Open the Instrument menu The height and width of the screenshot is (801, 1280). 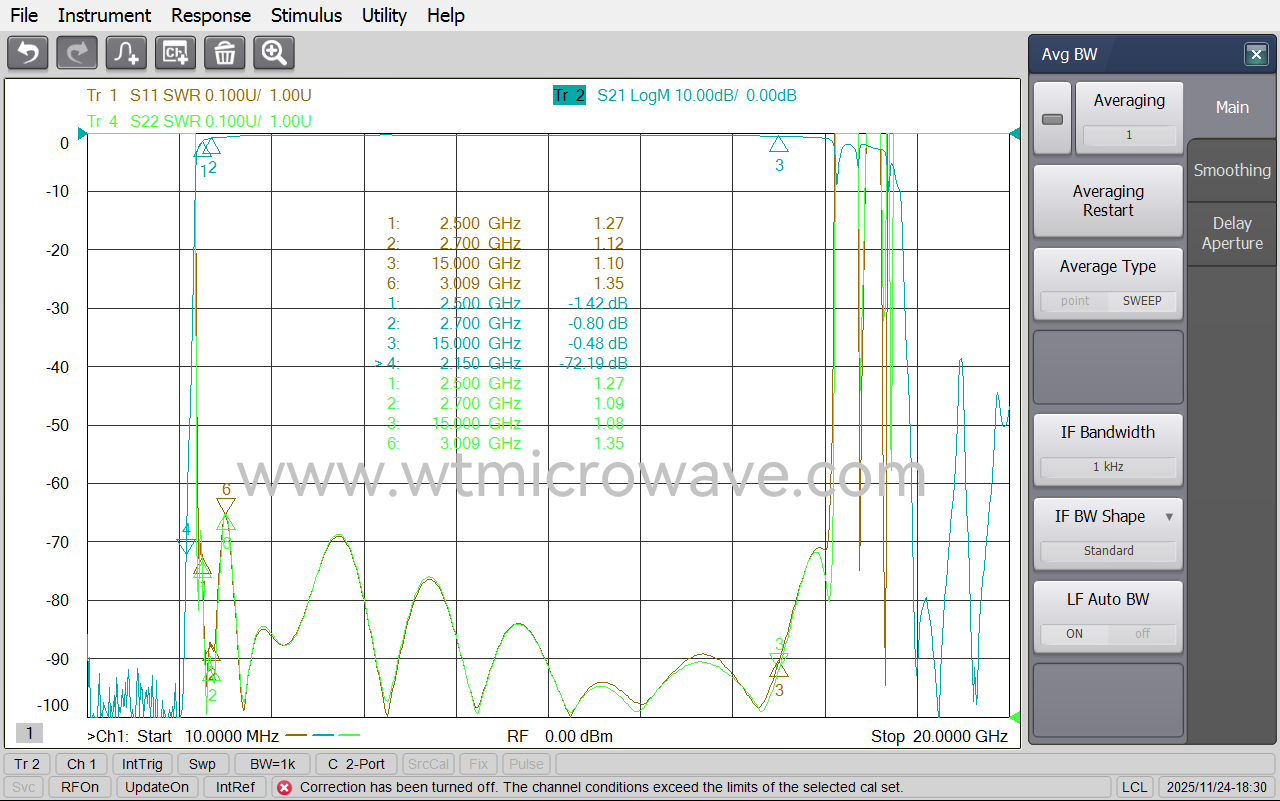(x=104, y=15)
